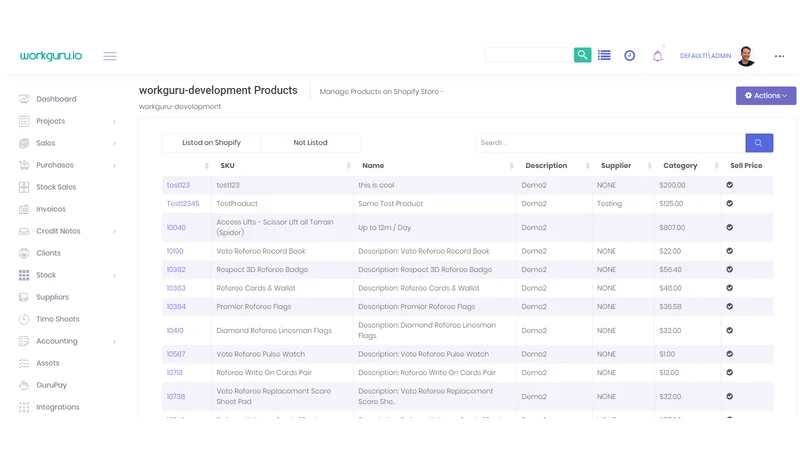Click the Dashboard sidebar icon

click(24, 99)
